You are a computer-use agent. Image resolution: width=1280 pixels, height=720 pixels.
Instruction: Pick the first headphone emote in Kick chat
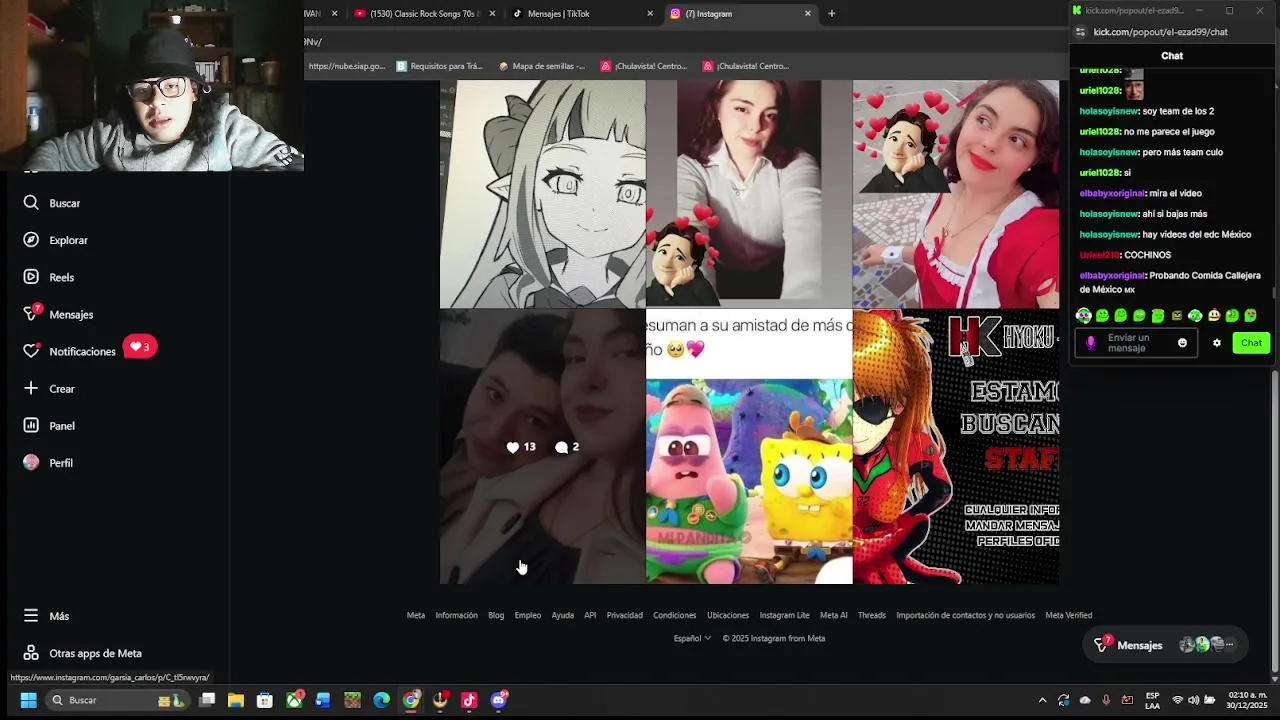pyautogui.click(x=1084, y=316)
